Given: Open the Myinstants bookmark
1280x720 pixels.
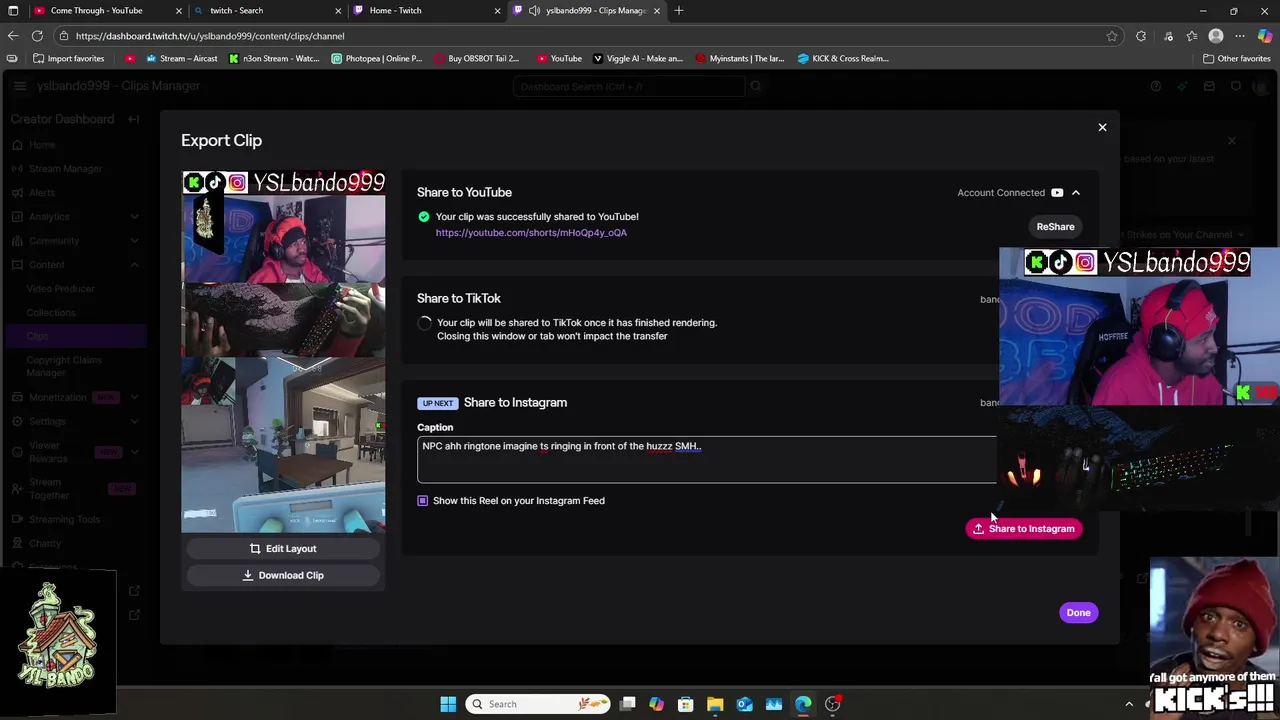Looking at the screenshot, I should pyautogui.click(x=740, y=59).
